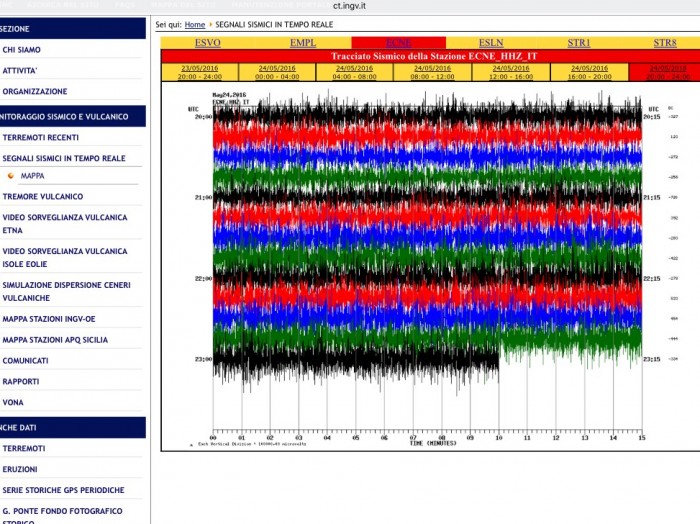Select 23/05/2016 20:00 - 24:00 time slot
This screenshot has width=700, height=524.
coord(200,72)
